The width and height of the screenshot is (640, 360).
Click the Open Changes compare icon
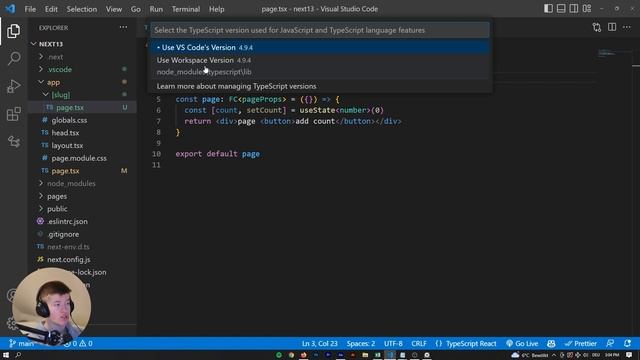pos(597,27)
